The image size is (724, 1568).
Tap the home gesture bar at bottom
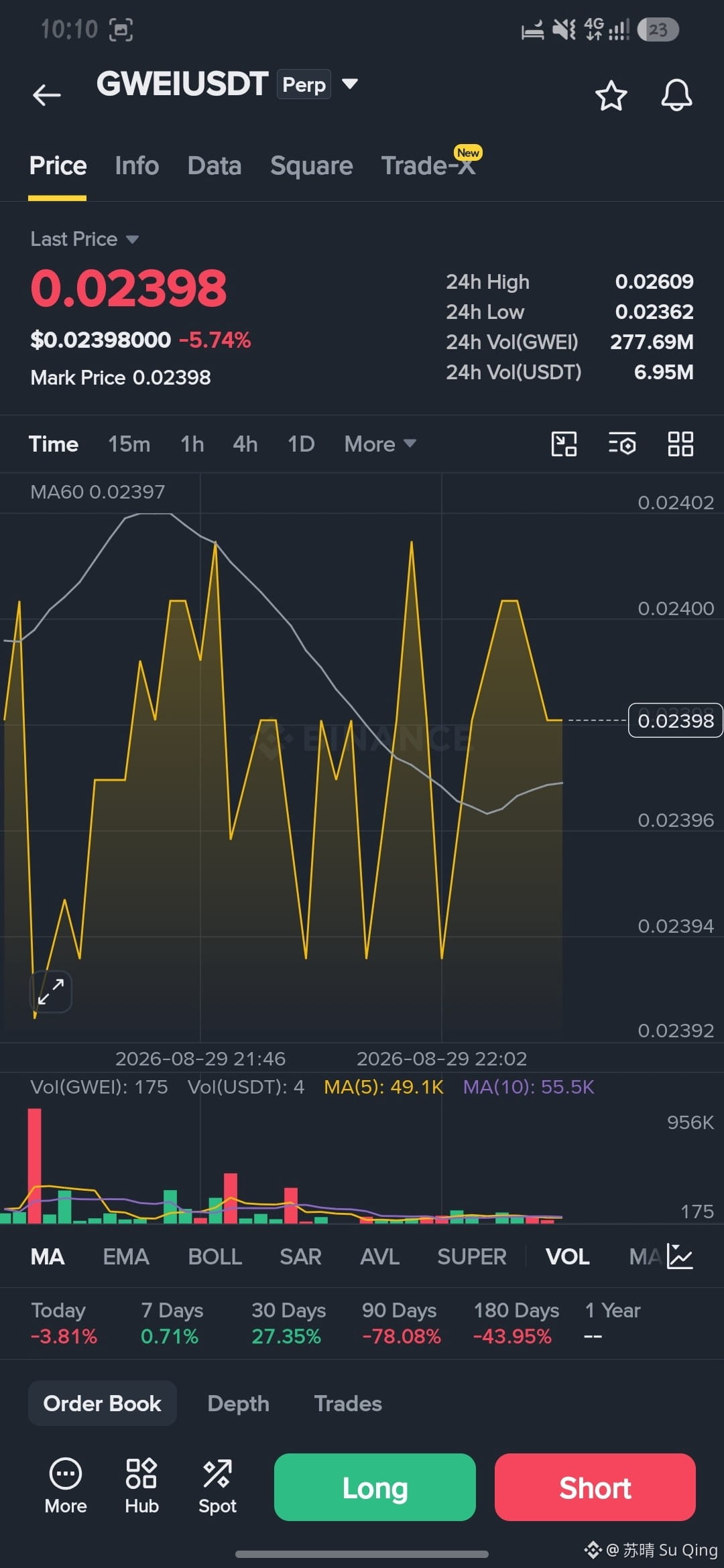pyautogui.click(x=362, y=1553)
